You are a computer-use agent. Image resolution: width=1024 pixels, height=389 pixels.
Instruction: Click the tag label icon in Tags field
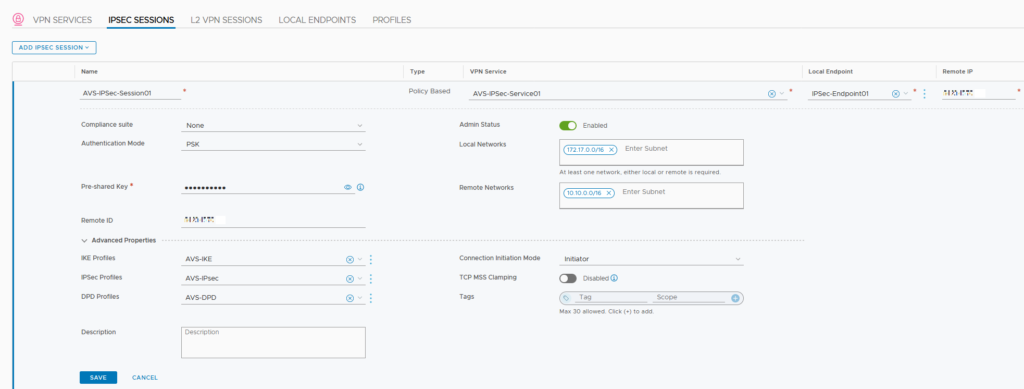[x=566, y=298]
